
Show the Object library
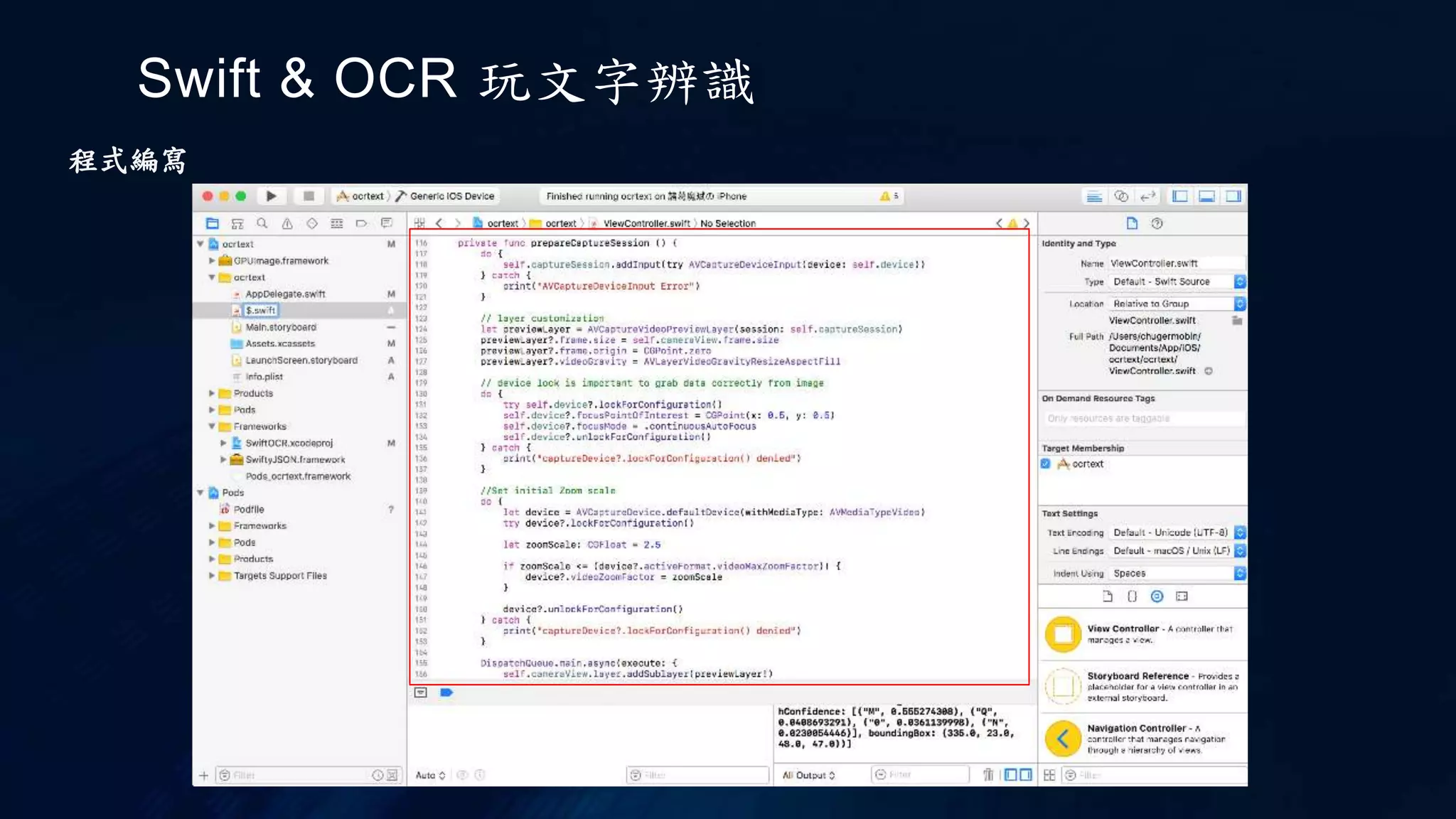[1157, 596]
